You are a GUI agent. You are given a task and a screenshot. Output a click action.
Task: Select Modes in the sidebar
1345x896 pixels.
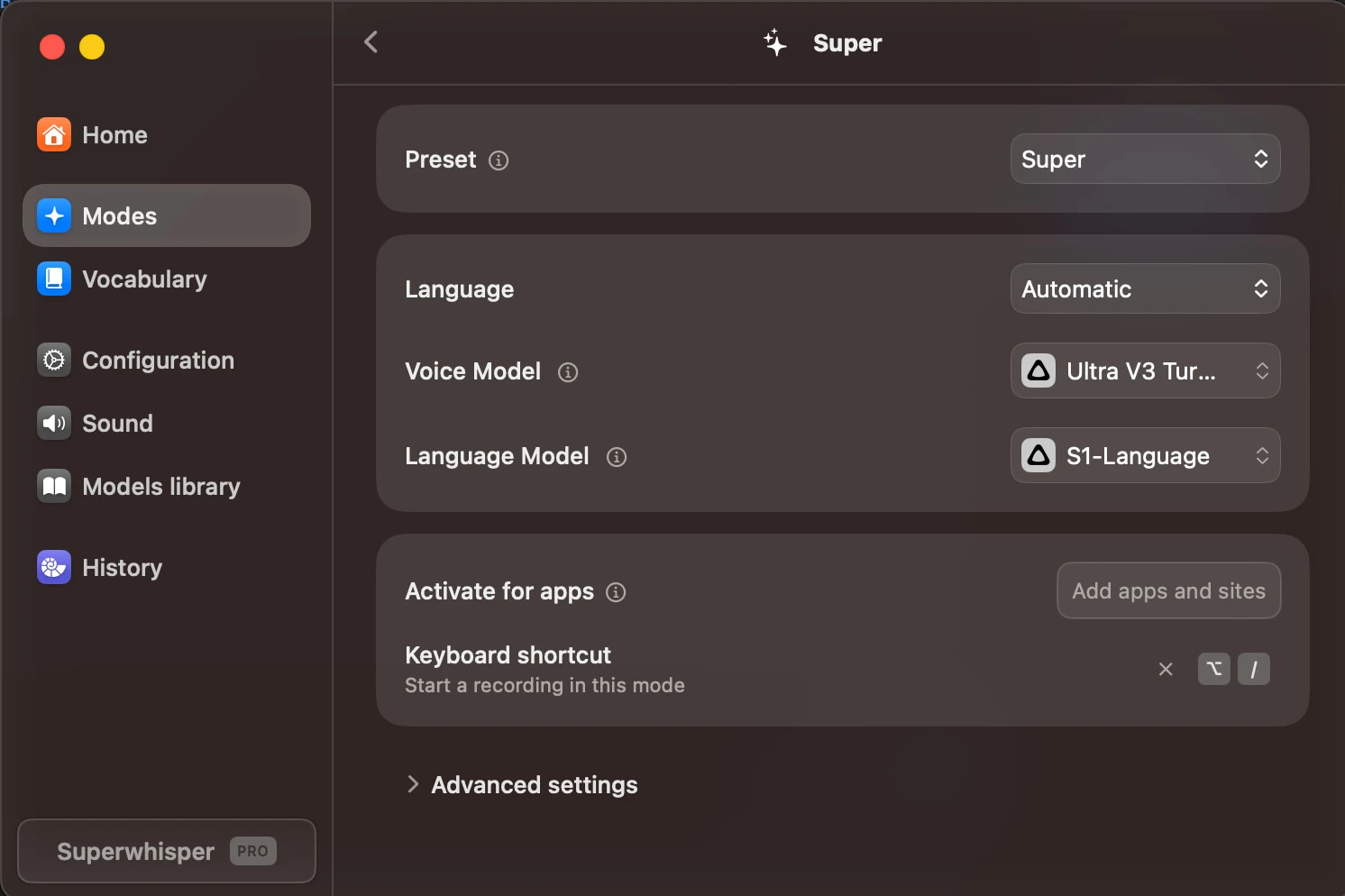click(x=167, y=215)
